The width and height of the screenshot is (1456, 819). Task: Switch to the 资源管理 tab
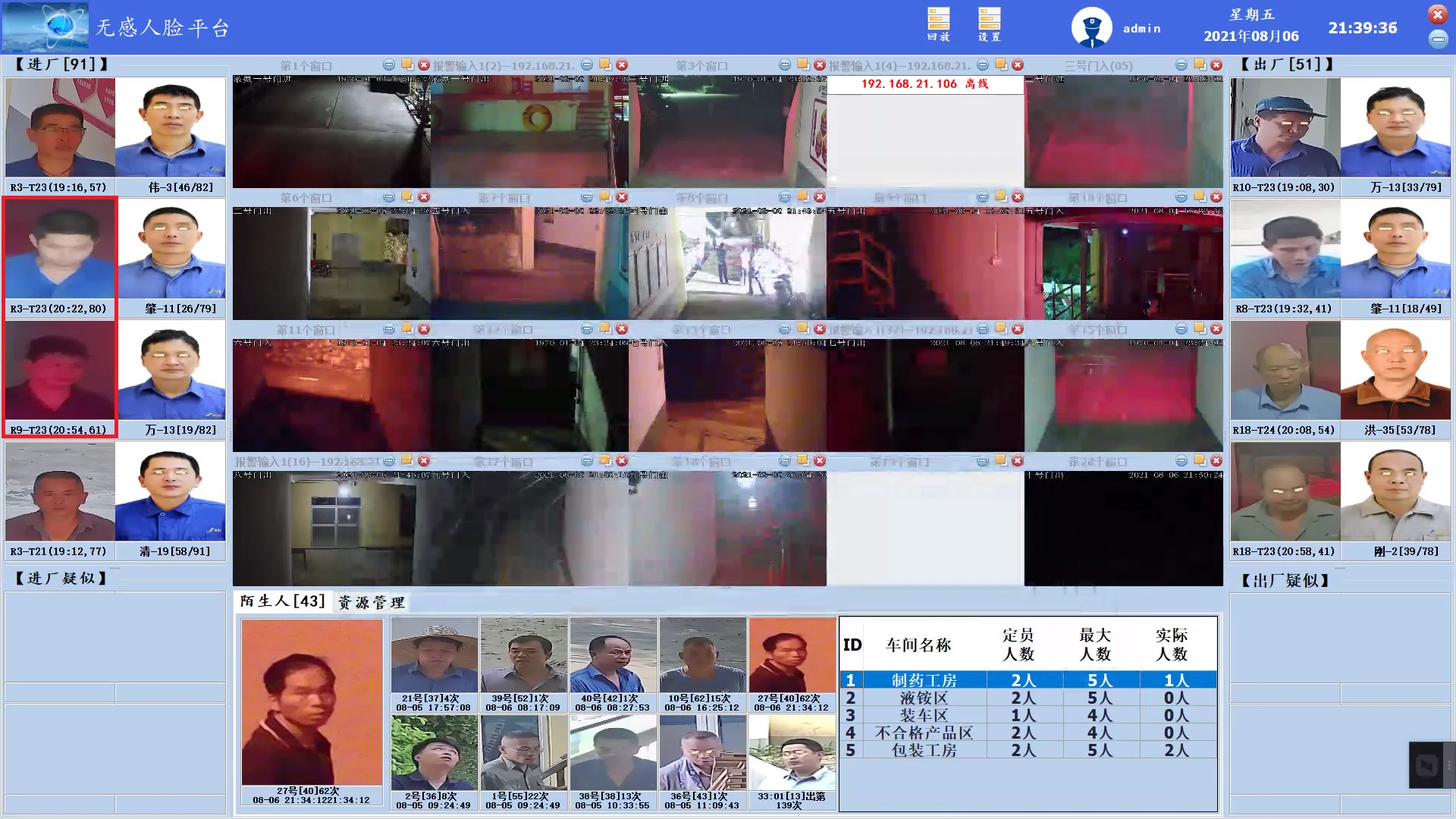point(372,603)
